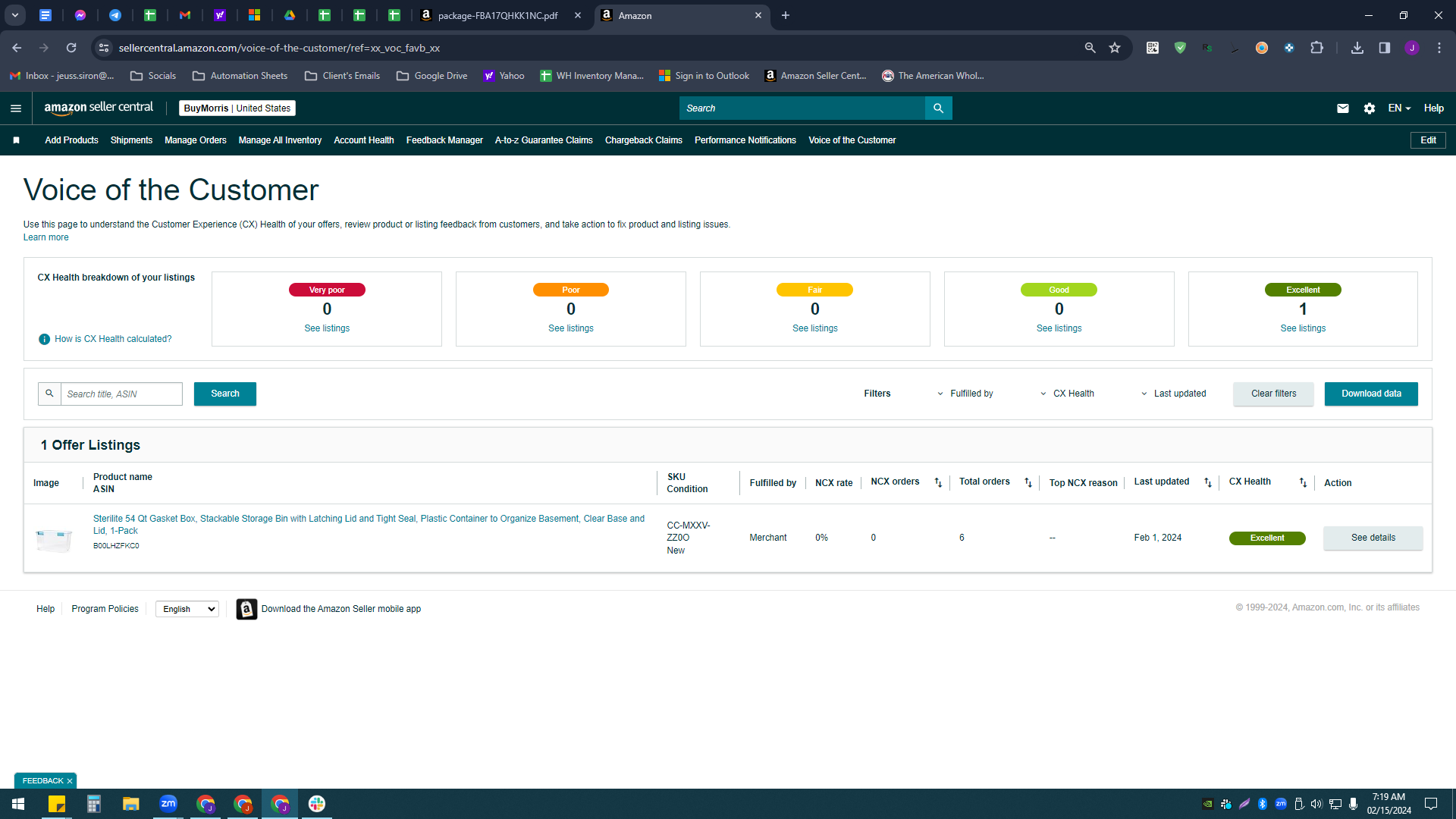Open the EN language dropdown

click(1399, 108)
